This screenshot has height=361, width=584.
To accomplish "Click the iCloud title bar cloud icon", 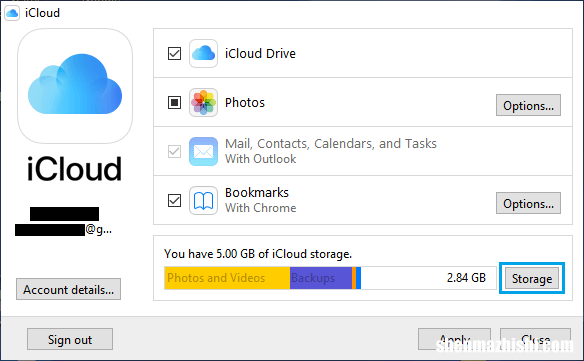I will coord(12,13).
